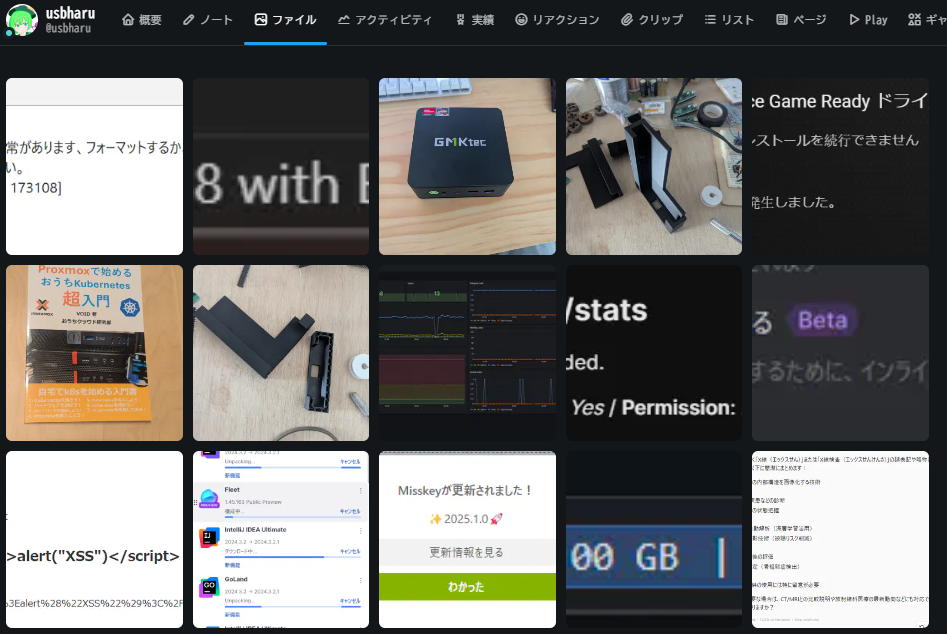Viewport: 947px width, 634px height.
Task: Click the pencil icon for ノート
Action: [x=191, y=20]
